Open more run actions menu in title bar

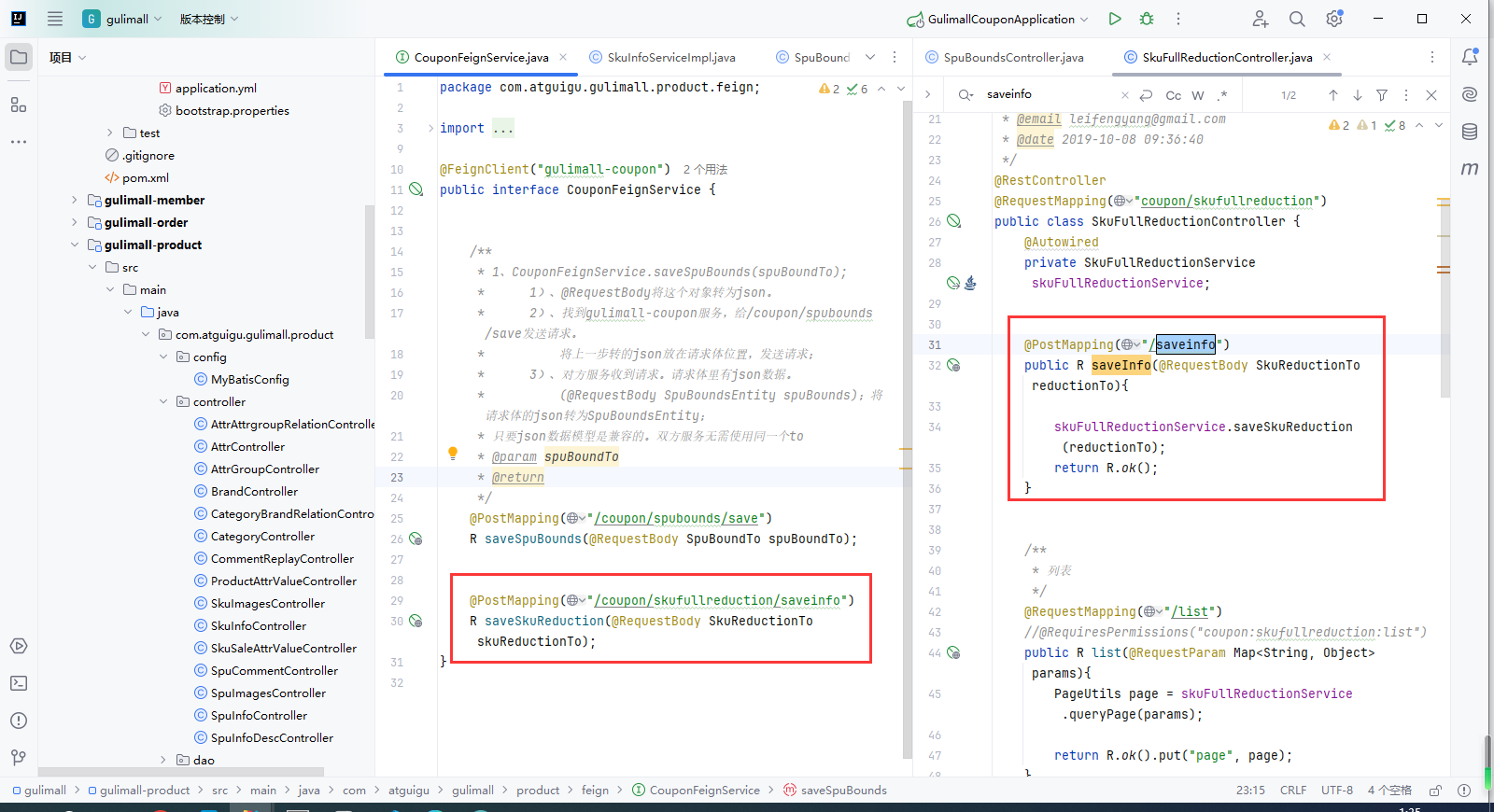pyautogui.click(x=1178, y=19)
